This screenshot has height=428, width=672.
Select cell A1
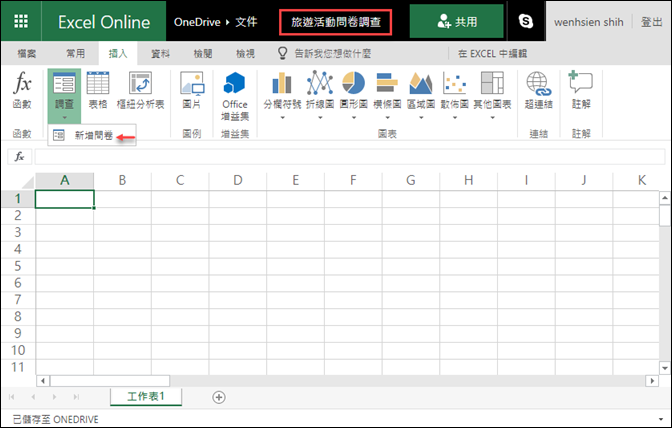[x=65, y=199]
